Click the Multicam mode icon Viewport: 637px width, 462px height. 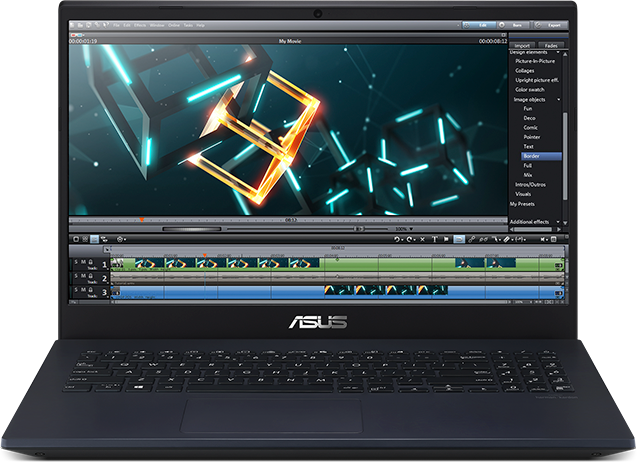pos(104,239)
